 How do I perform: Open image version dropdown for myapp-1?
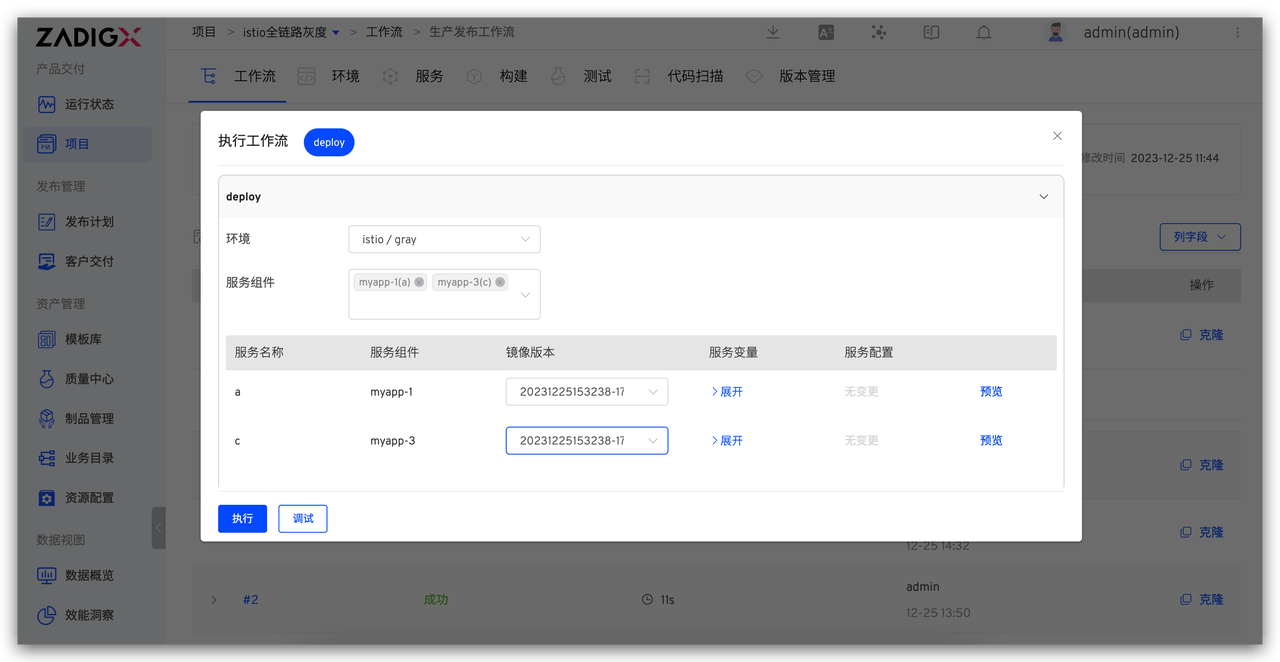pos(586,392)
